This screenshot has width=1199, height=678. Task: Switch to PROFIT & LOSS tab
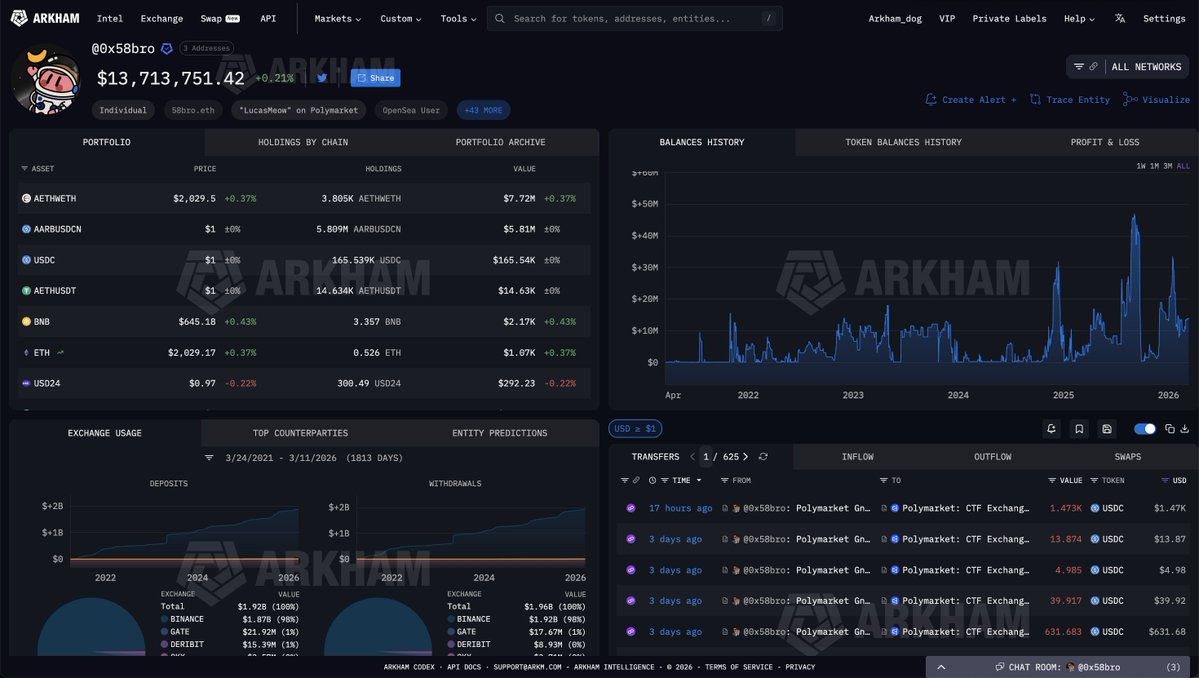point(1104,142)
